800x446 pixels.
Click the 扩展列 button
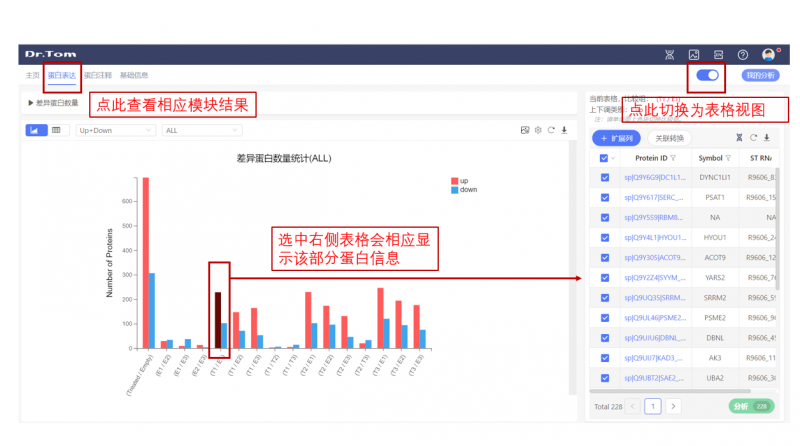[617, 138]
